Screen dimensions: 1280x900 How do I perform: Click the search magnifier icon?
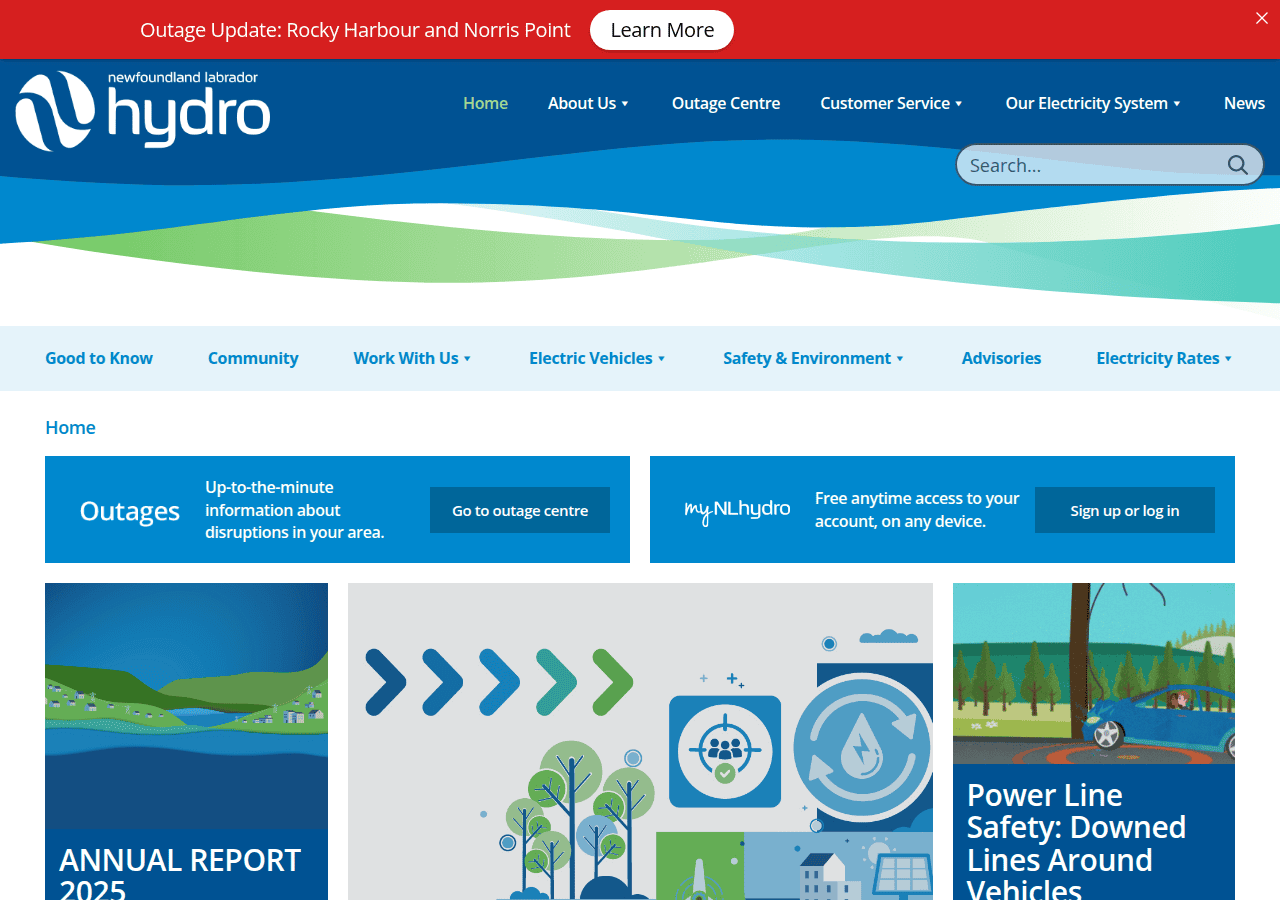click(1238, 165)
